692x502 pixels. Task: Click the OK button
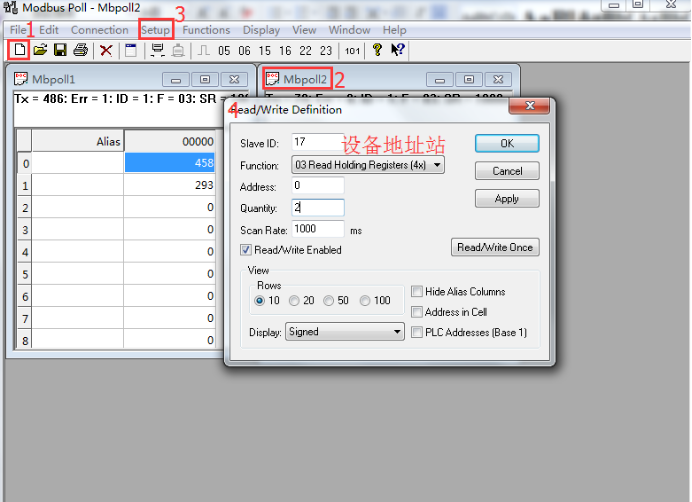click(507, 144)
